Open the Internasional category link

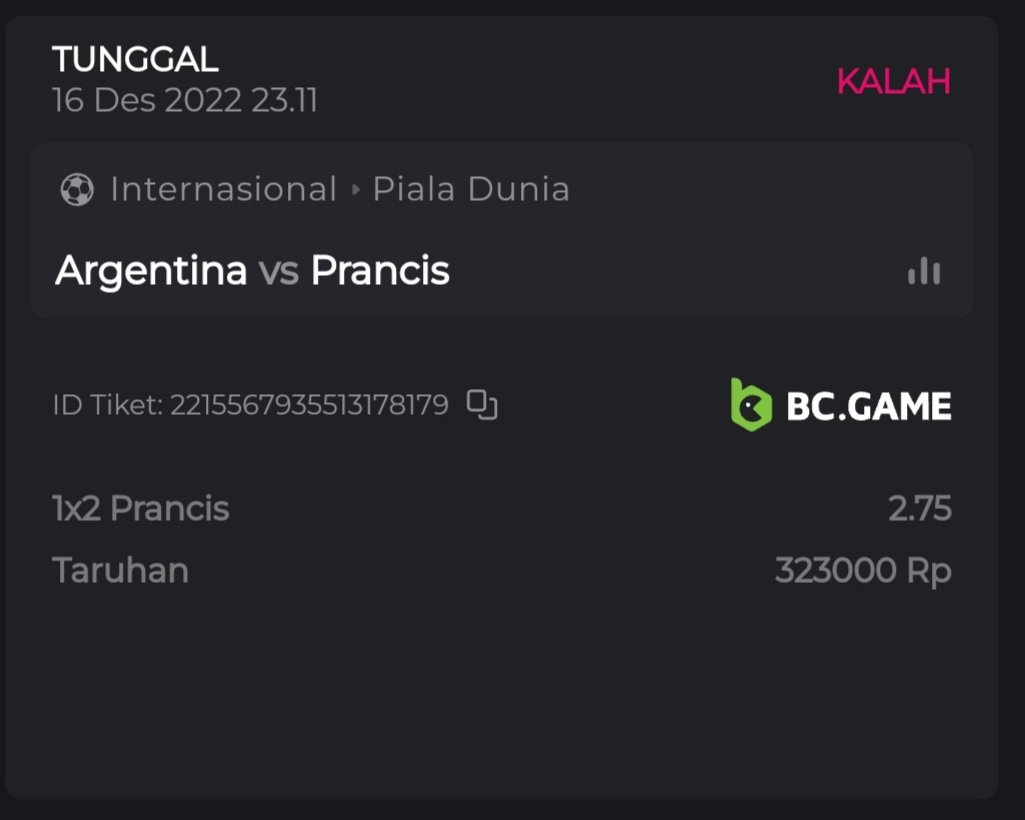click(223, 189)
